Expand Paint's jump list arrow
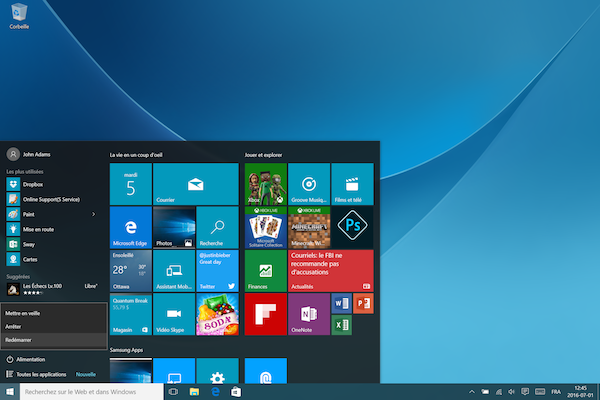 click(x=93, y=214)
